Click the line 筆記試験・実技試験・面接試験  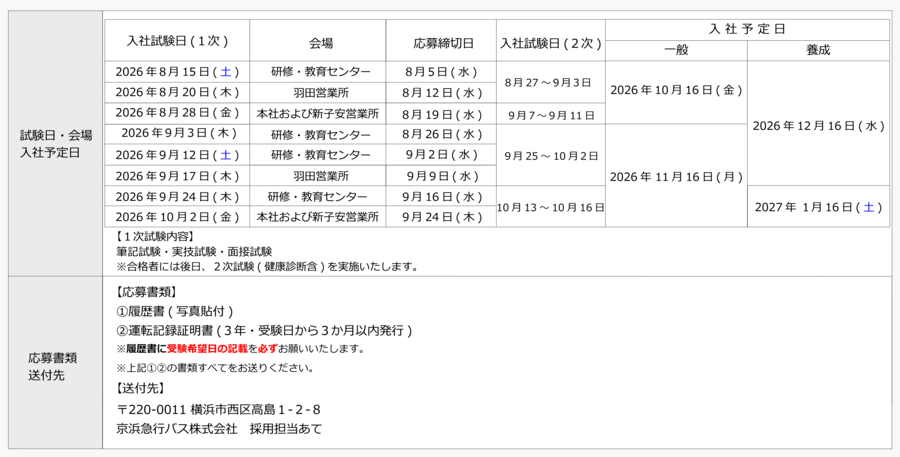pyautogui.click(x=194, y=251)
